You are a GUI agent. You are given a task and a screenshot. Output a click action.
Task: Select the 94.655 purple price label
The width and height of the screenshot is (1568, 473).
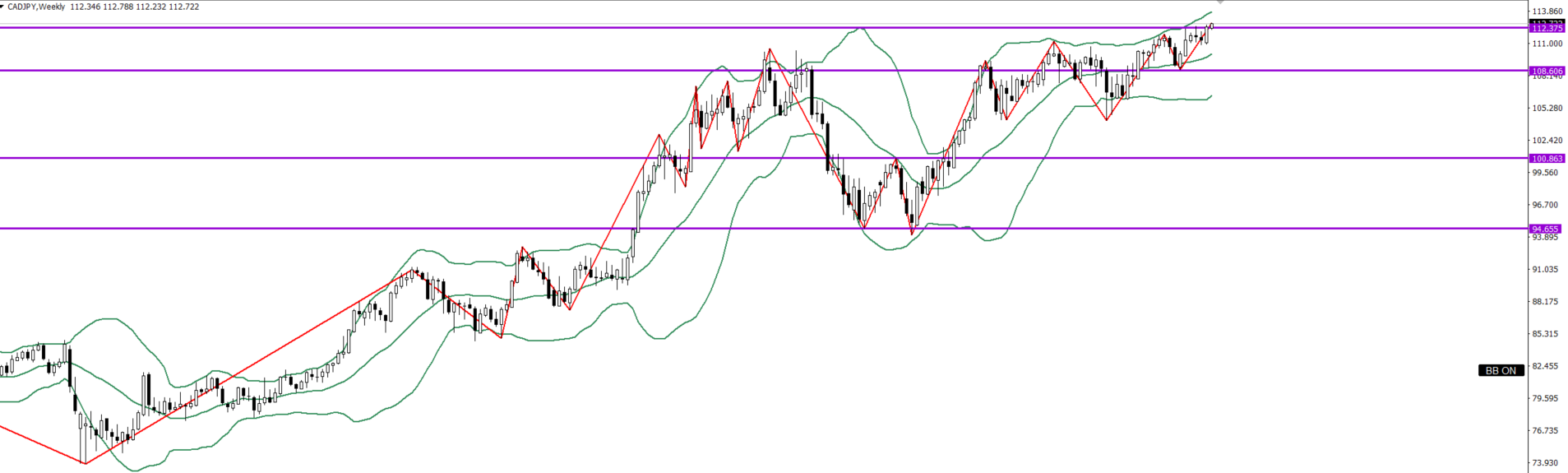[x=1545, y=229]
